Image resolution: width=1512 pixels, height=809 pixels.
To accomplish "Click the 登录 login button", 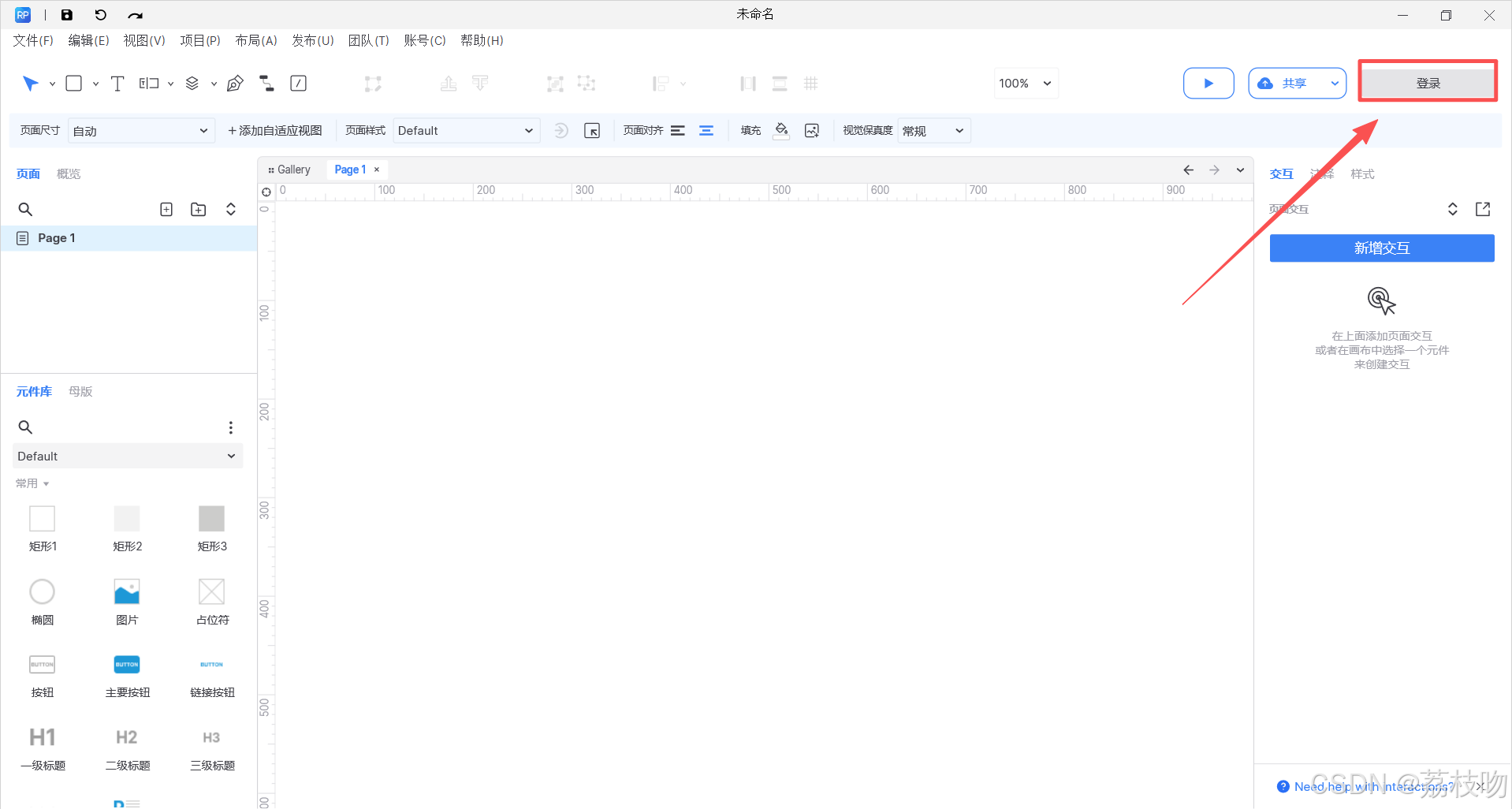I will point(1428,84).
